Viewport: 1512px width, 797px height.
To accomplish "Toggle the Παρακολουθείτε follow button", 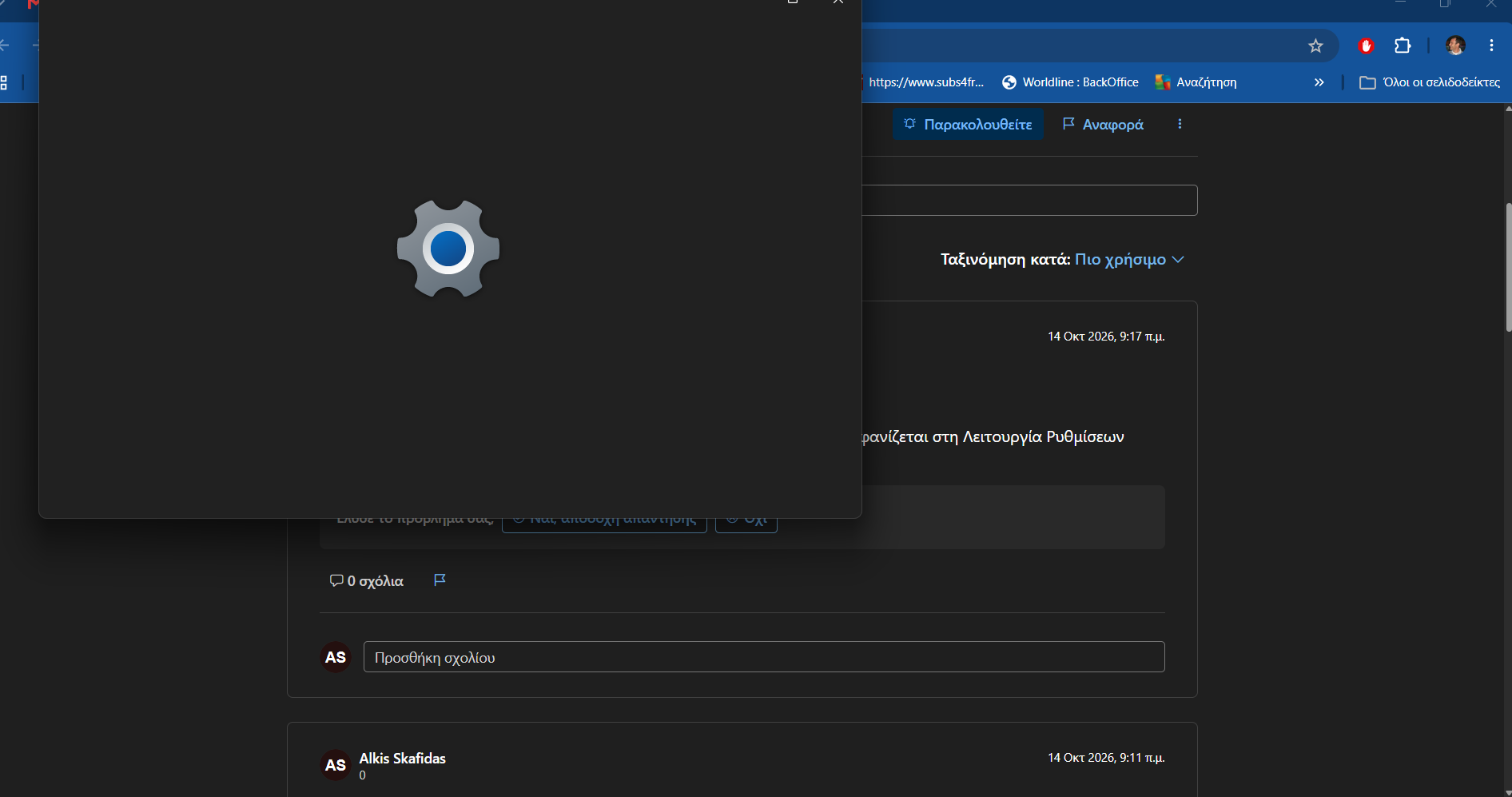I will pyautogui.click(x=968, y=125).
